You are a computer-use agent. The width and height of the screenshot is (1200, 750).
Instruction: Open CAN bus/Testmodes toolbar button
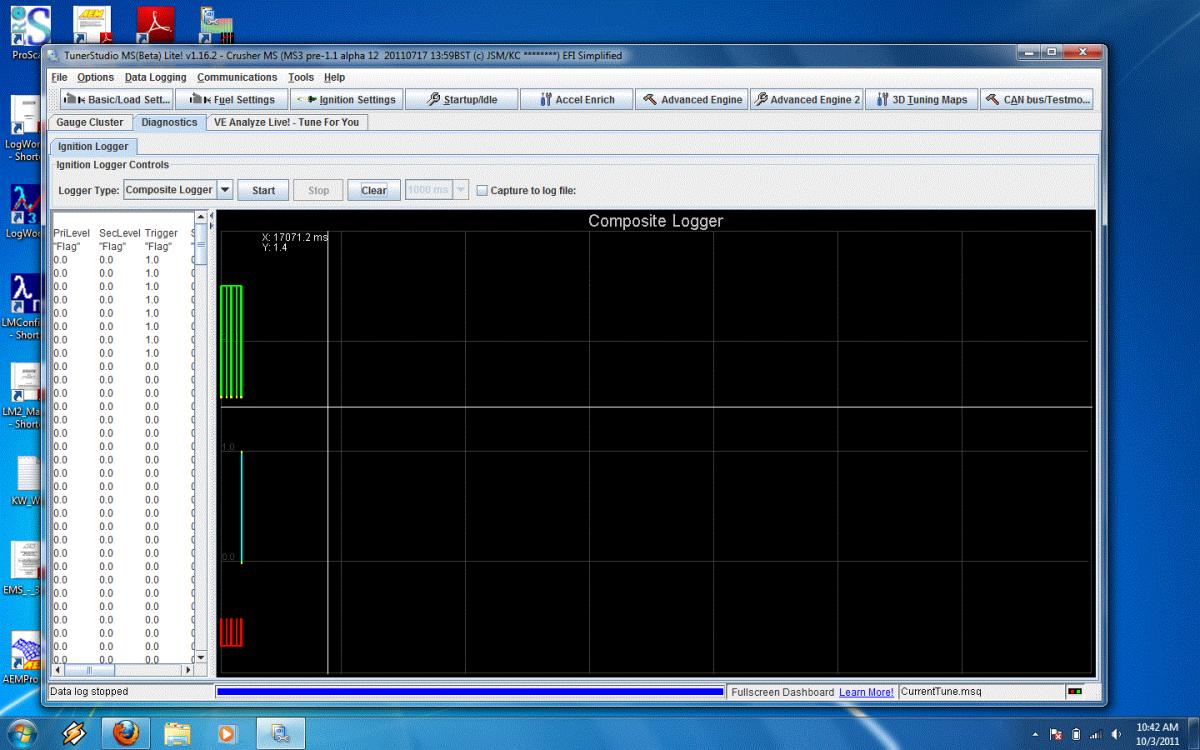pyautogui.click(x=1037, y=100)
